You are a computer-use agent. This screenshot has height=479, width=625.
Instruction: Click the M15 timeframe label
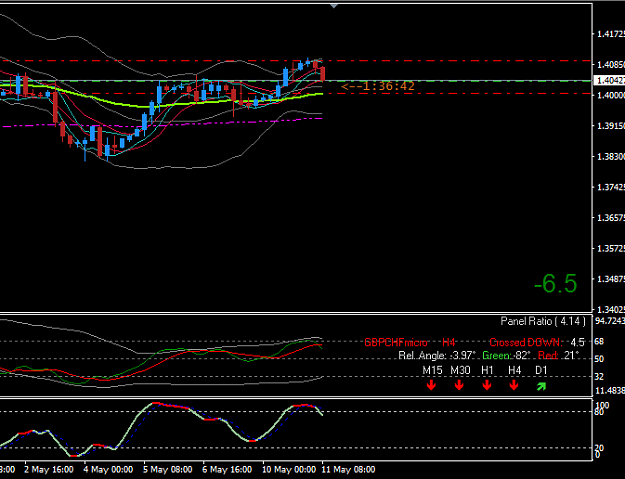click(x=432, y=370)
